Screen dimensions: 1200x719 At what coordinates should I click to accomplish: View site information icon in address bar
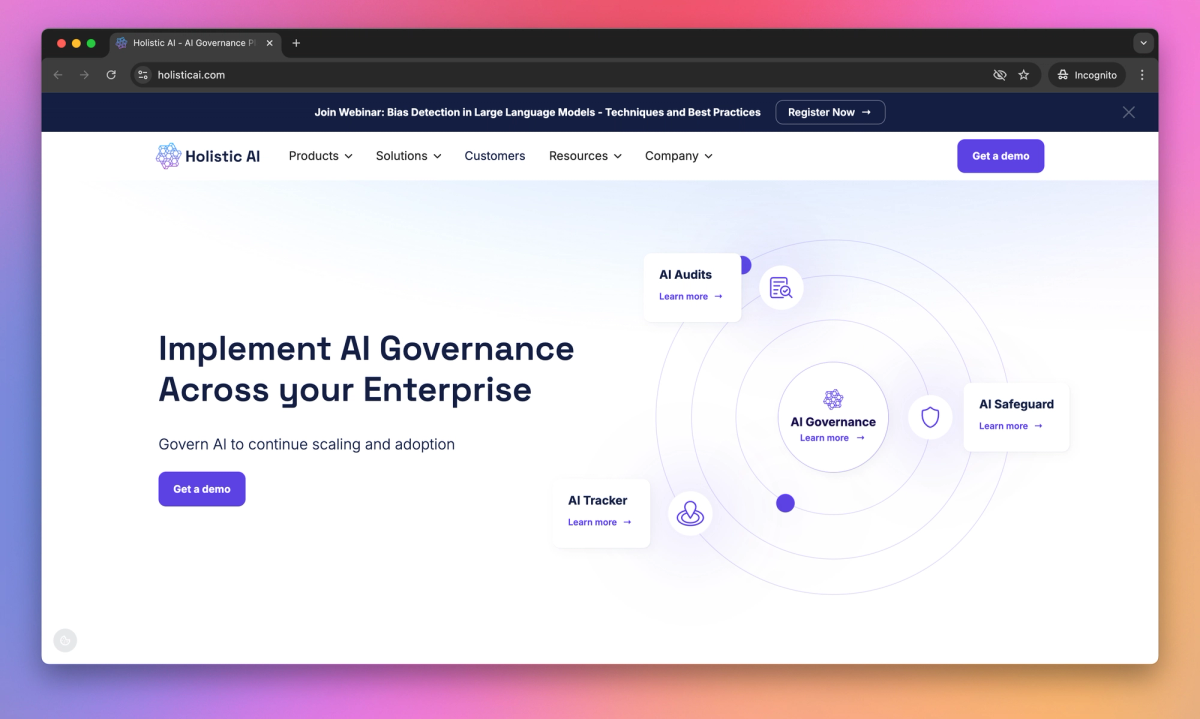143,75
